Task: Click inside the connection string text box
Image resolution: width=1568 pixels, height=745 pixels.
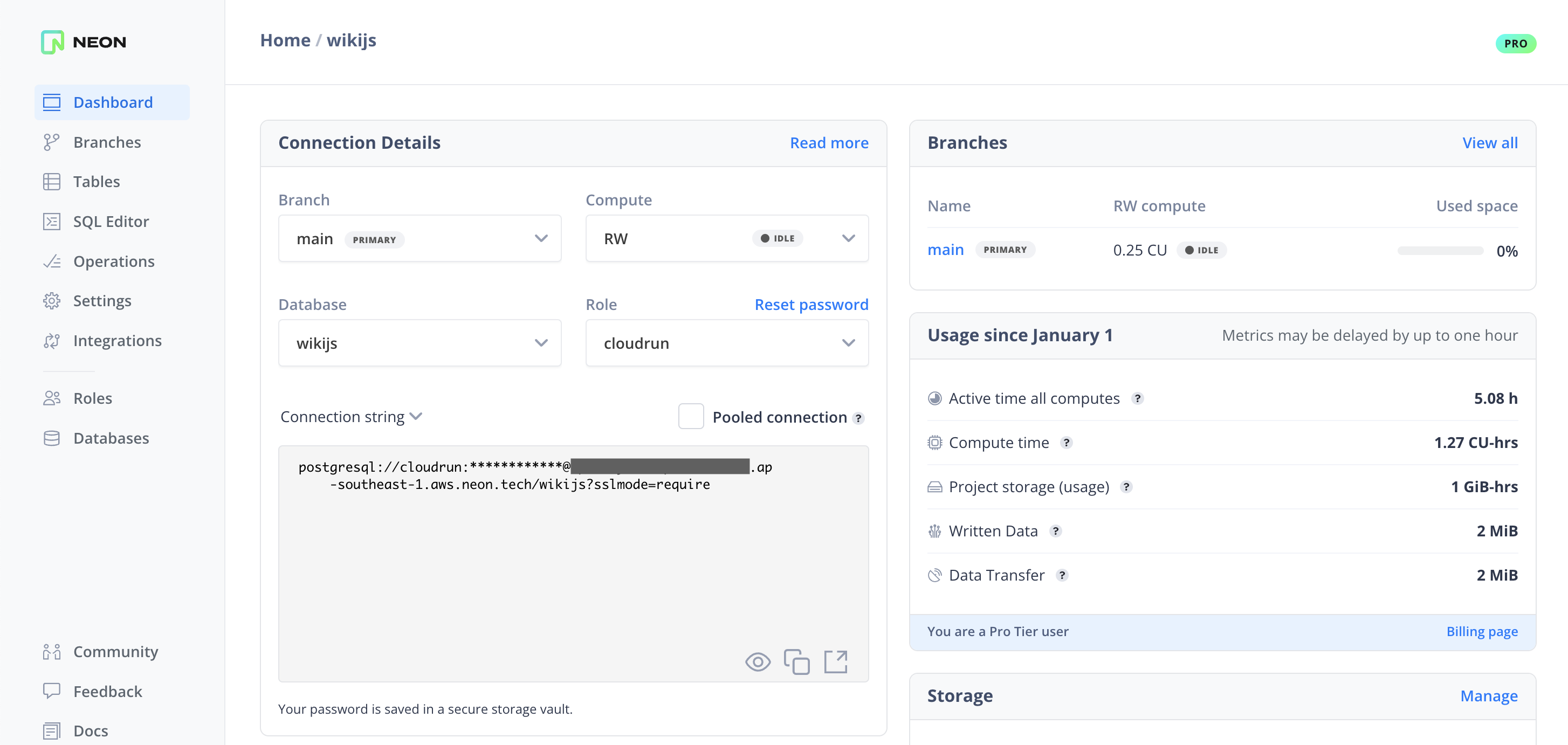Action: (x=572, y=566)
